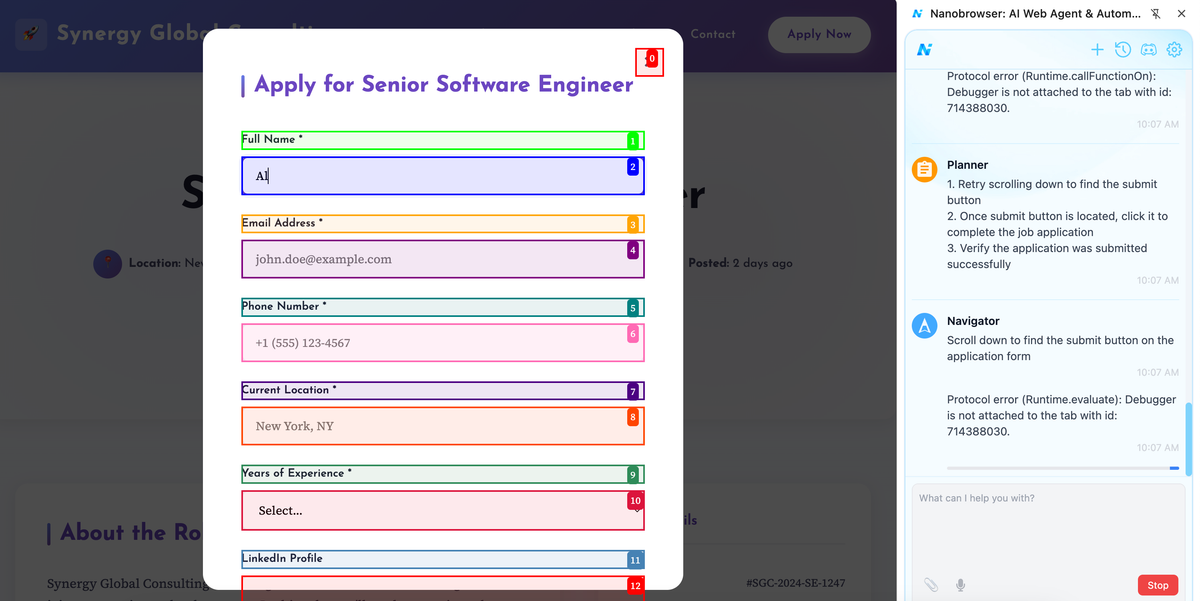The image size is (1200, 601).
Task: Open Nanobrowser settings gear
Action: coord(1175,49)
